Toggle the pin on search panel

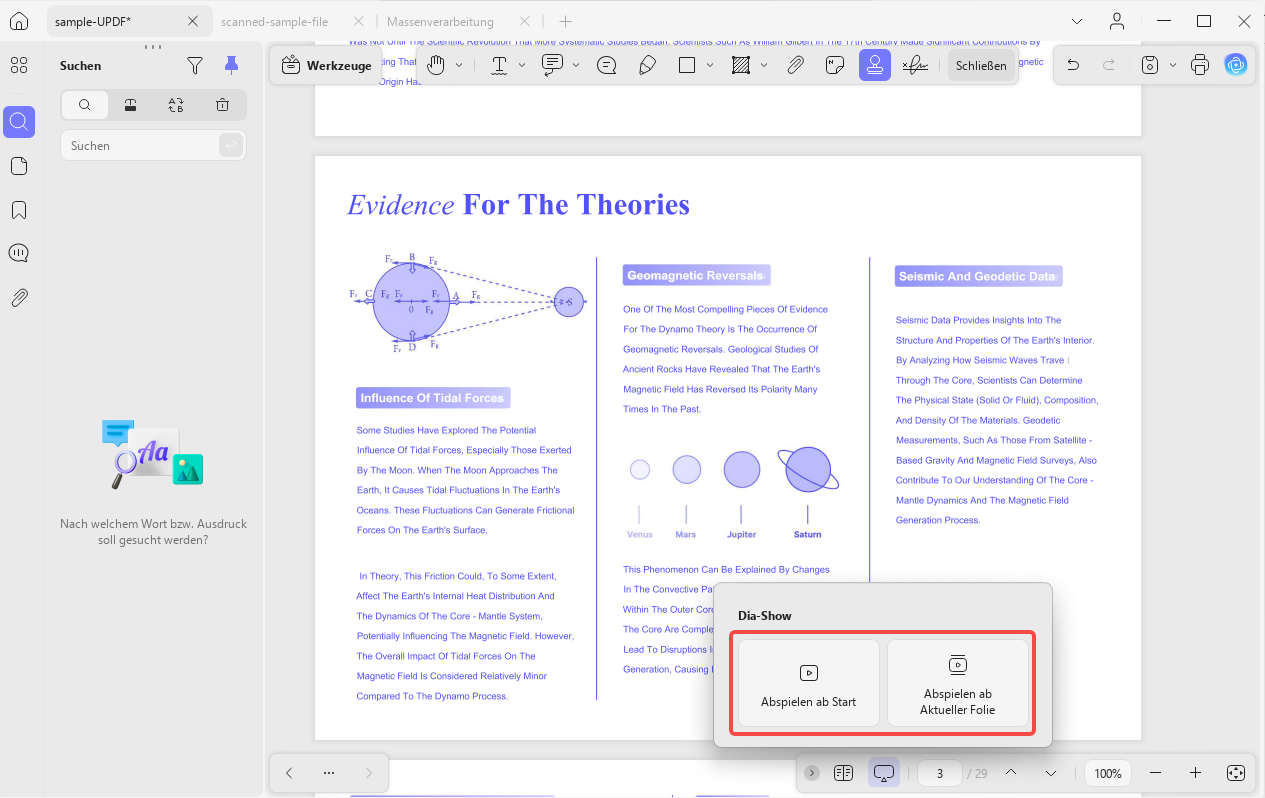point(231,65)
